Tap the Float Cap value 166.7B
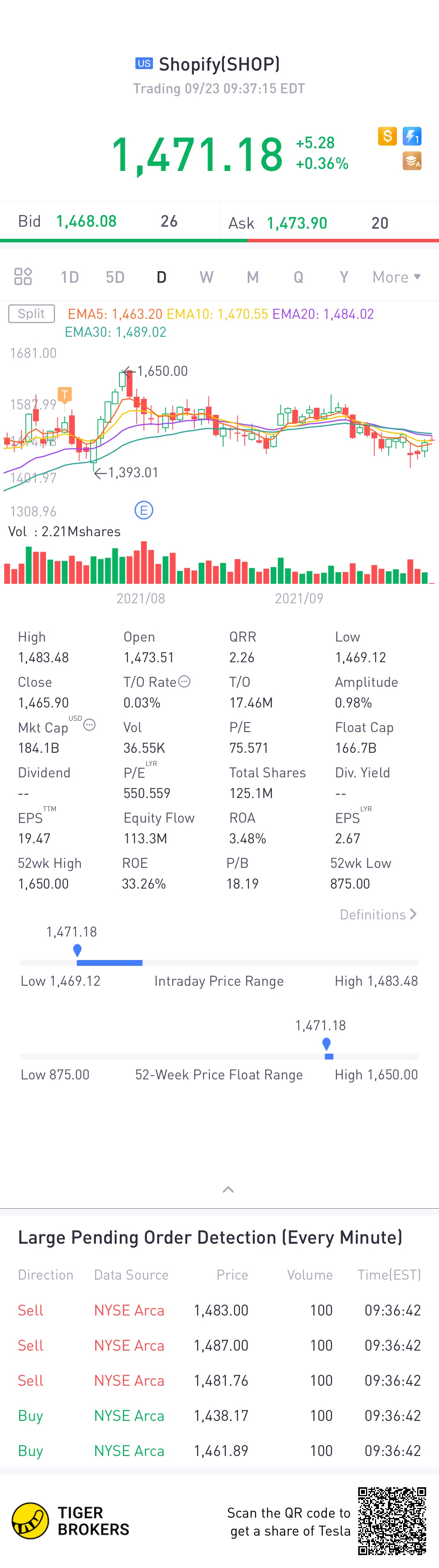Image resolution: width=439 pixels, height=1568 pixels. click(x=355, y=747)
